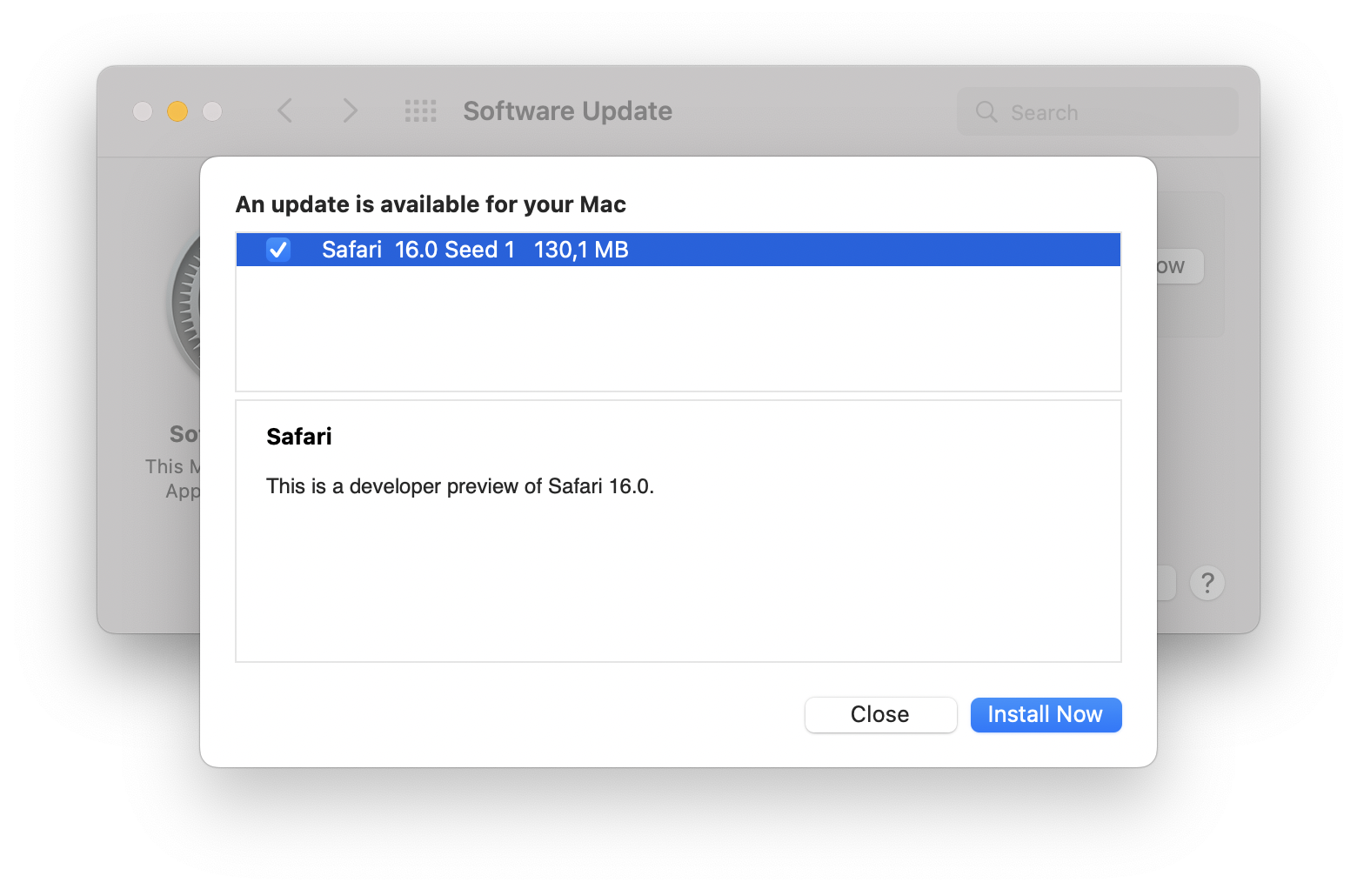Image resolution: width=1357 pixels, height=896 pixels.
Task: Click the Safari heading in description pane
Action: click(x=299, y=437)
